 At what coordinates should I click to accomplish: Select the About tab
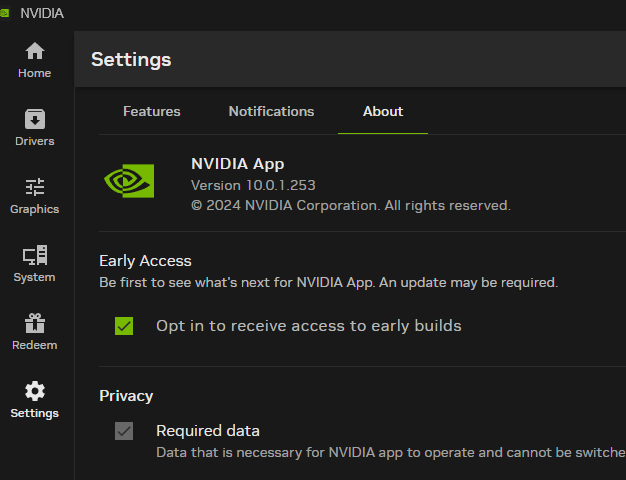pos(383,111)
